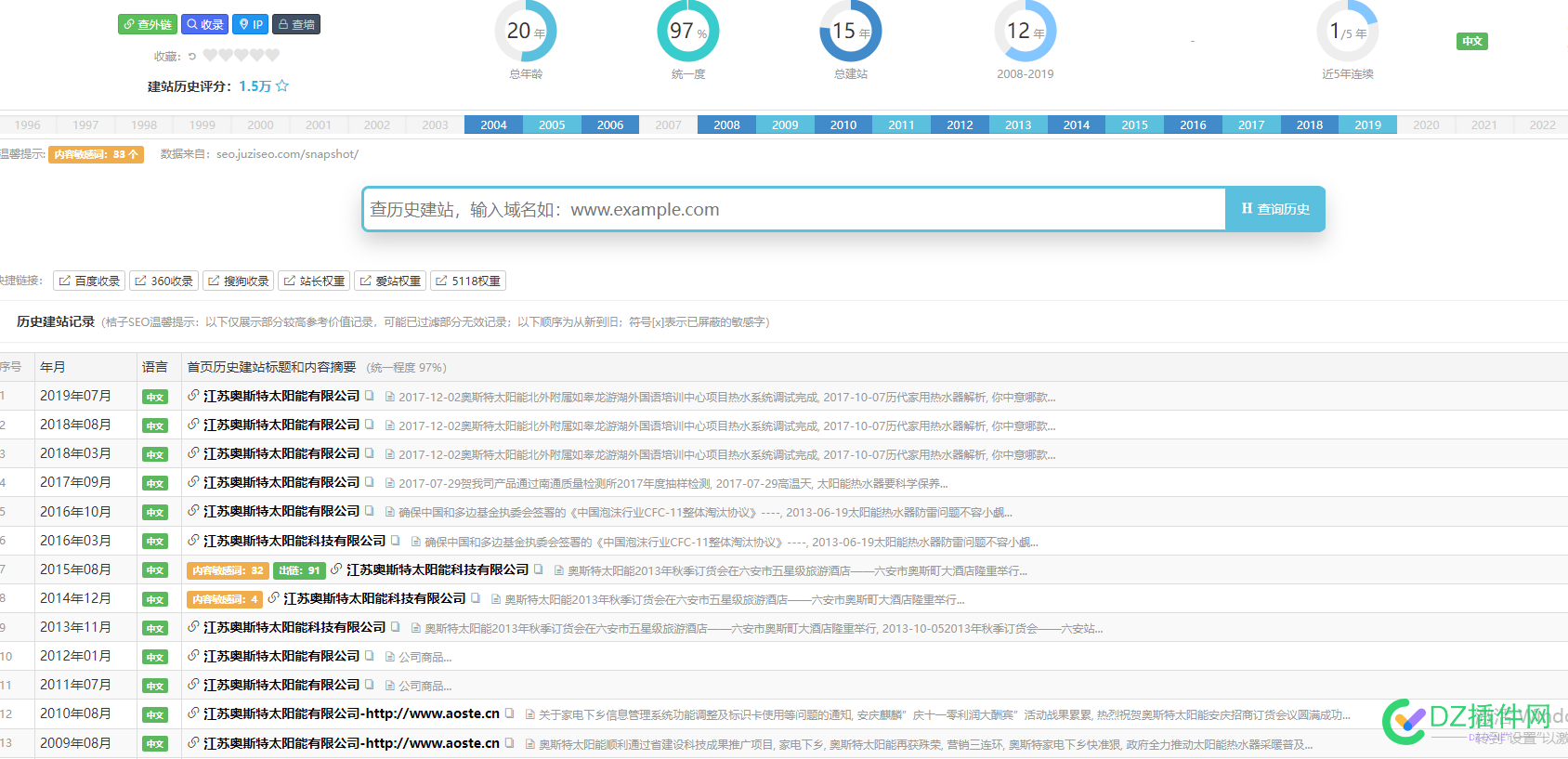Click the document icon in the 2013年11月 row
The image size is (1568, 759).
click(416, 628)
